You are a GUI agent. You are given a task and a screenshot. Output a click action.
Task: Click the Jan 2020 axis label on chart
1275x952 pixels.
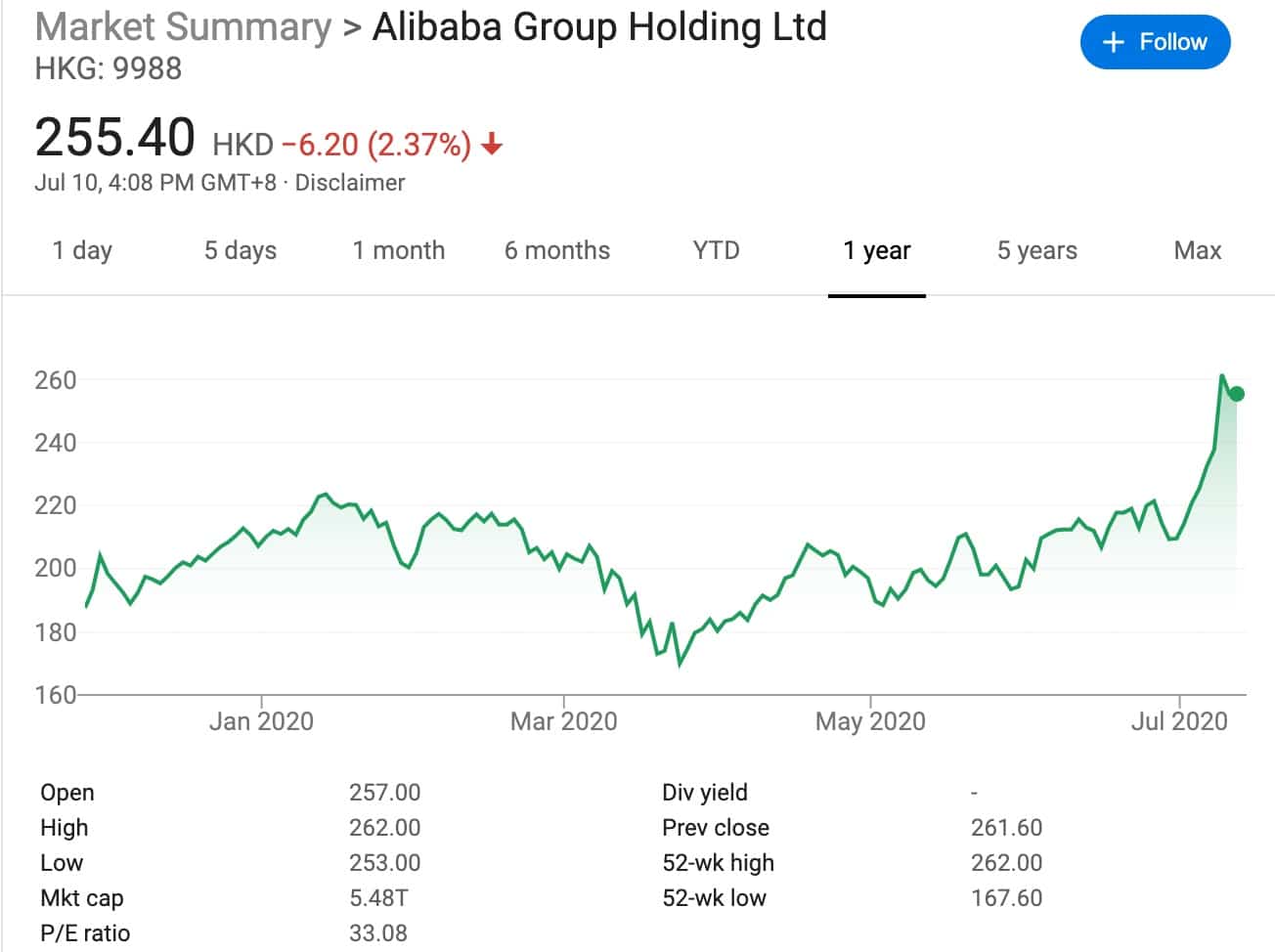pyautogui.click(x=260, y=721)
